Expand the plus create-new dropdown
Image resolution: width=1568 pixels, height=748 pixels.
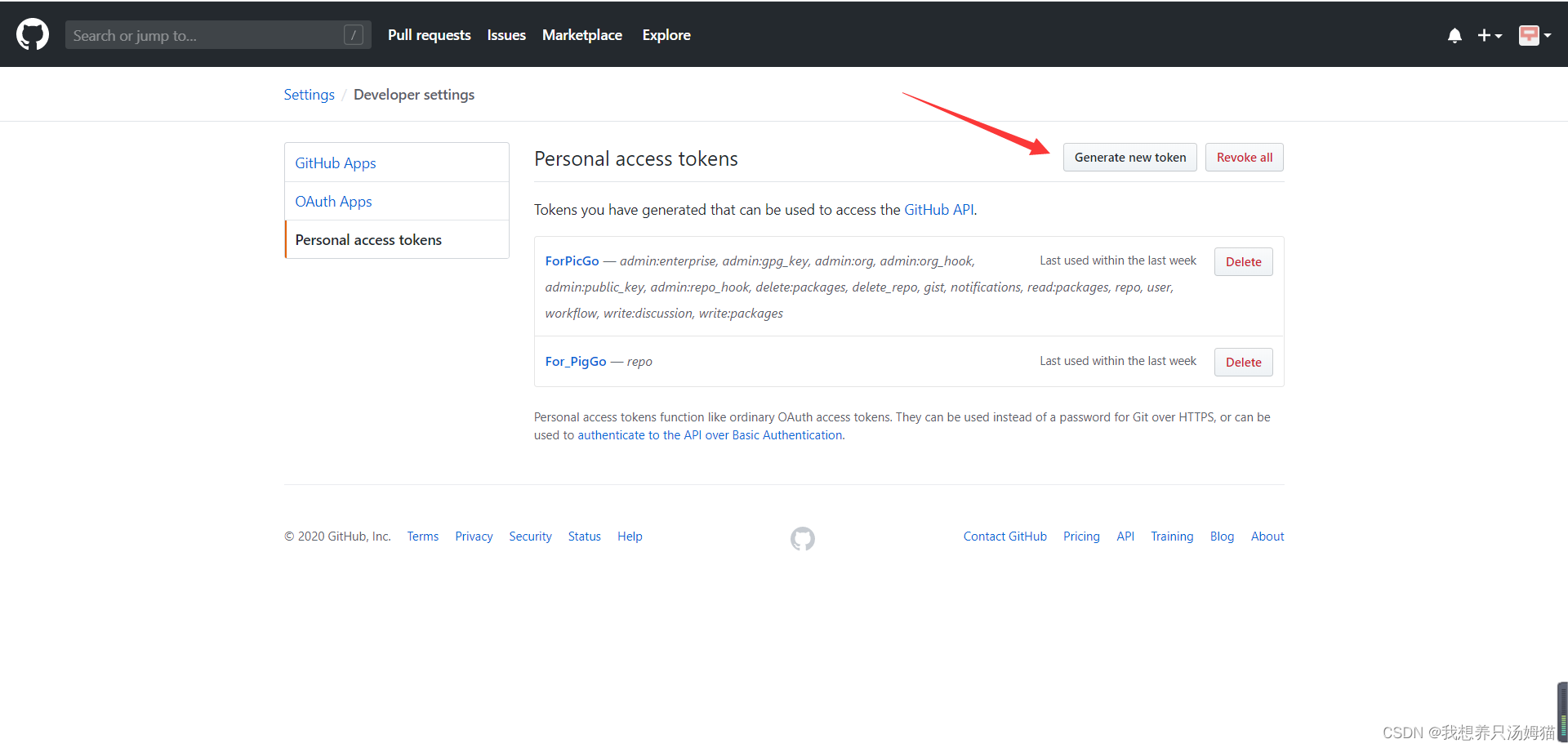[x=1490, y=35]
